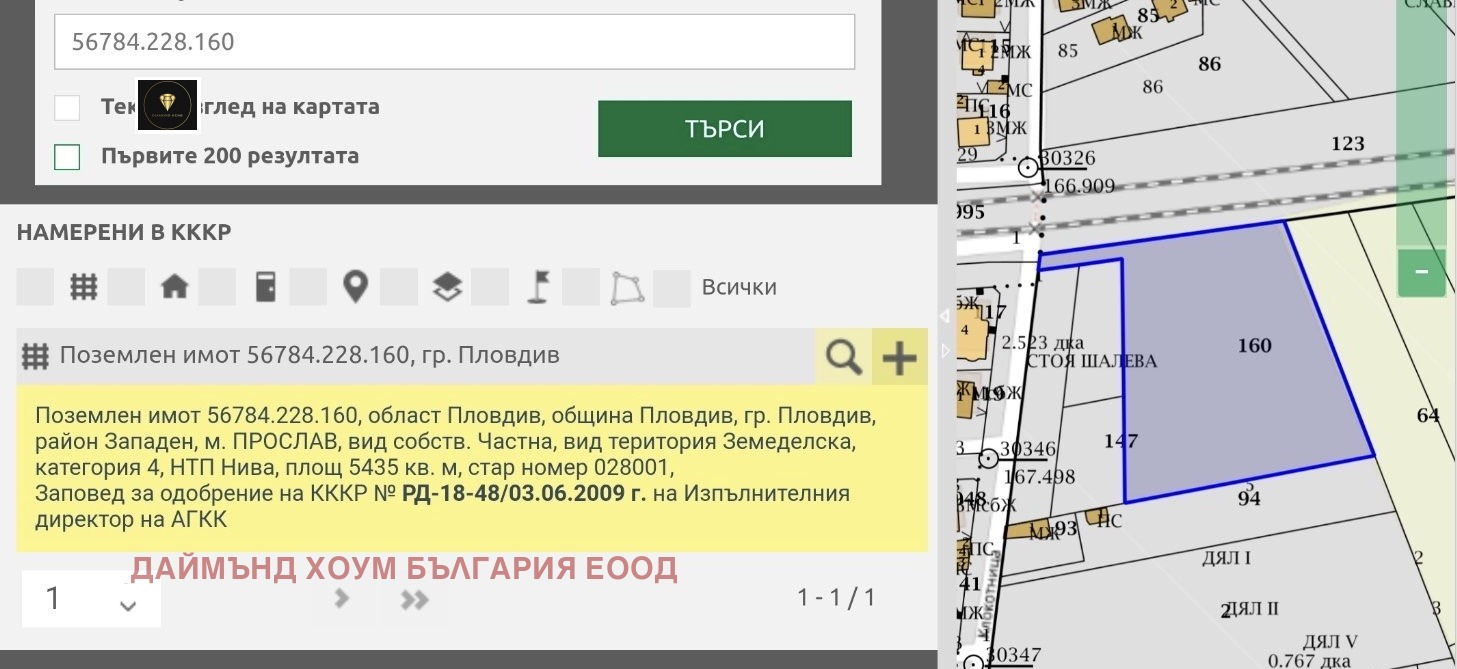Screen dimensions: 1457x669
Task: Enable the 'Текущ изглед на картата' checkbox
Action: tap(66, 106)
